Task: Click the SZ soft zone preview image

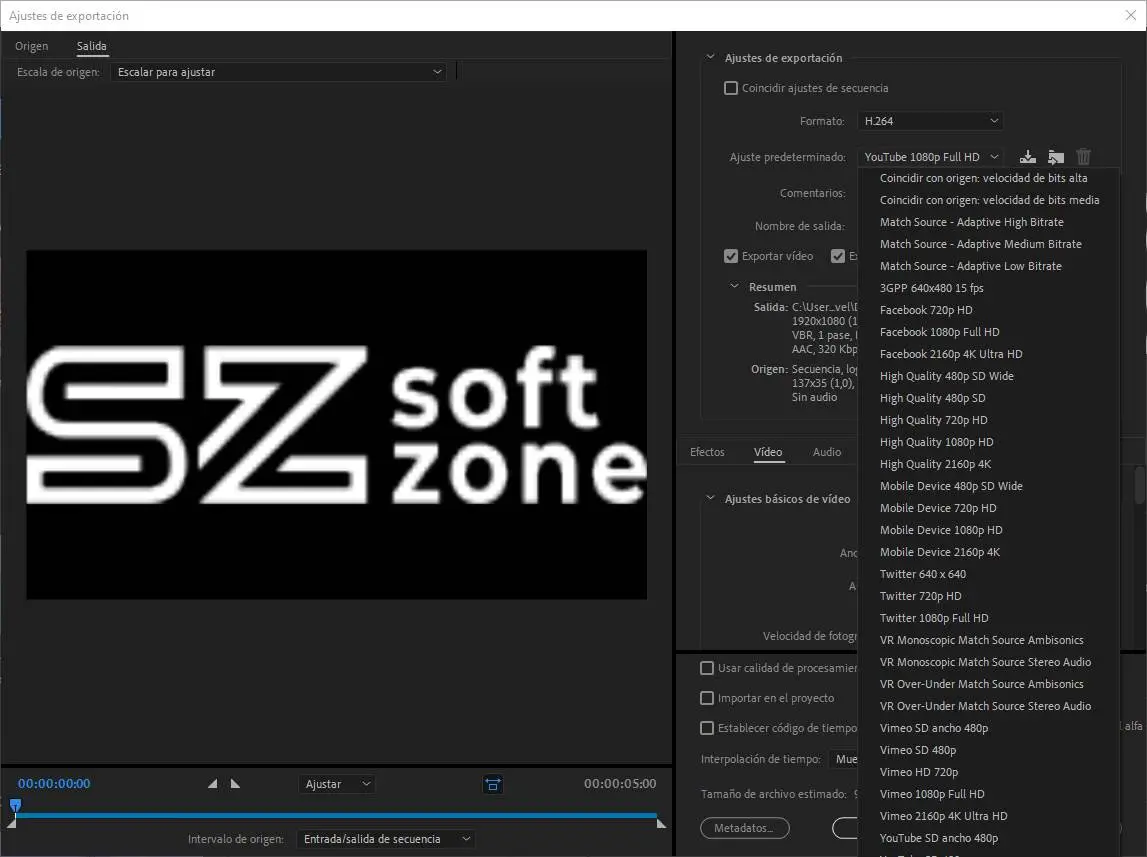Action: (336, 424)
